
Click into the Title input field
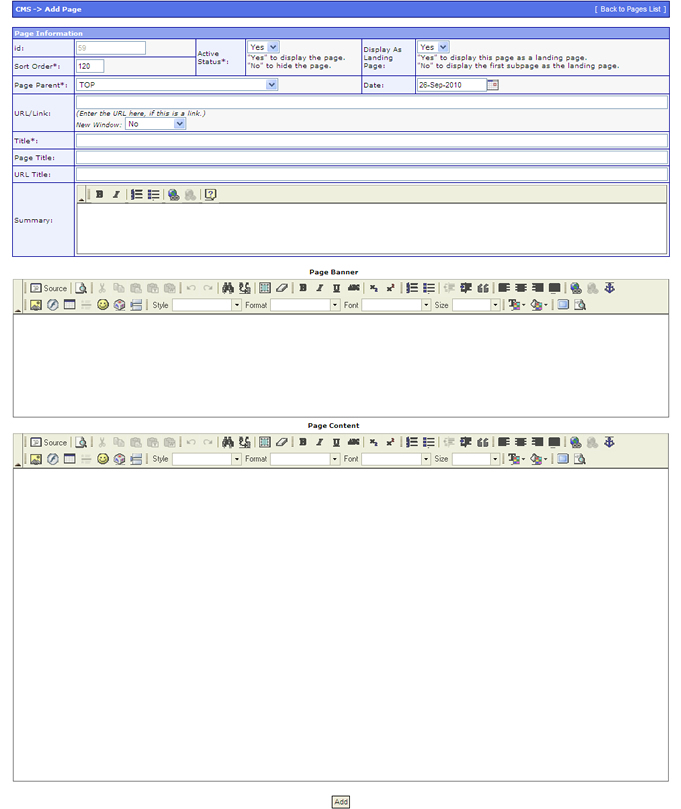coord(371,141)
